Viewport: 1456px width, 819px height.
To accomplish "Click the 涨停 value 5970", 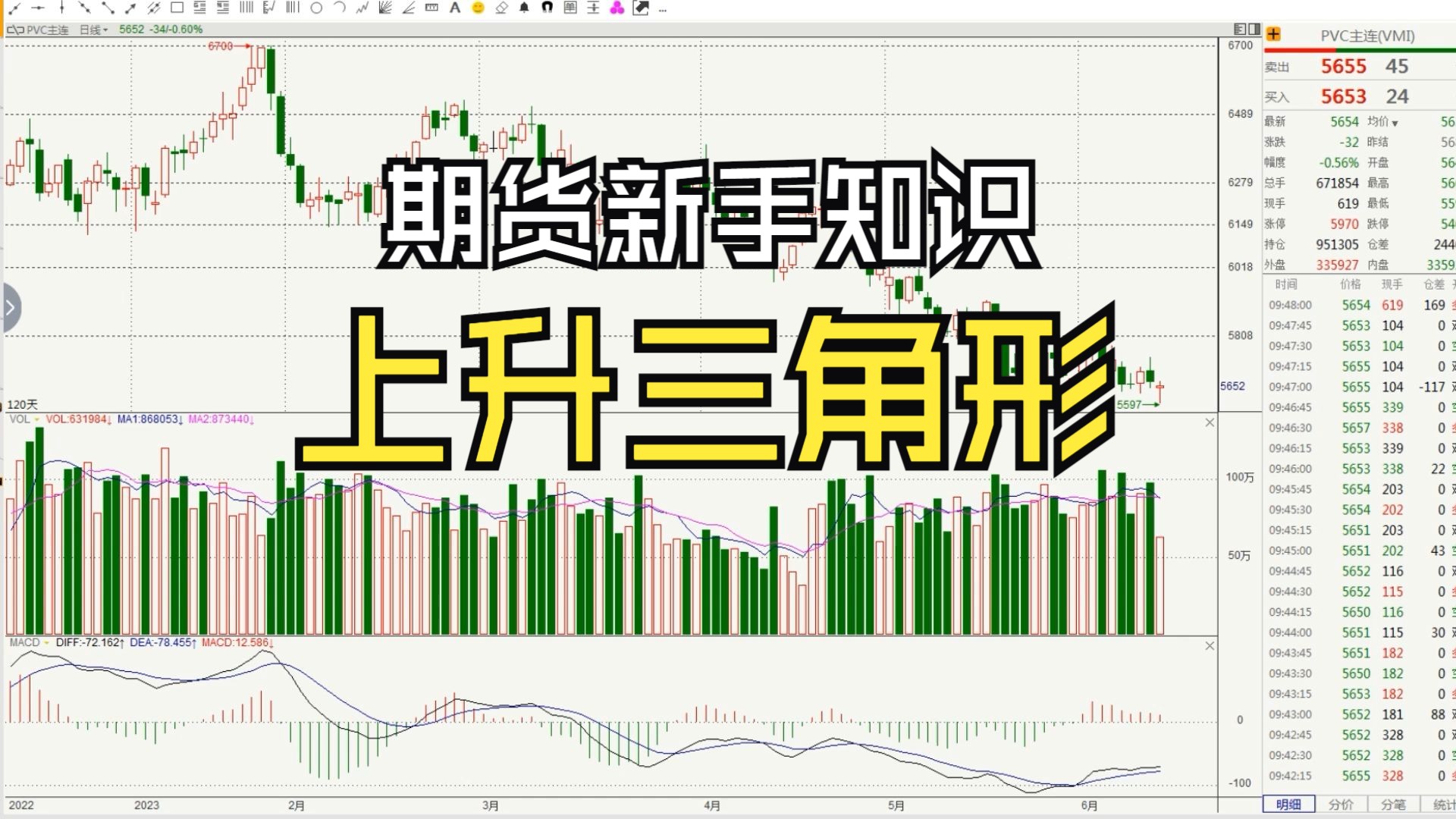I will 1344,224.
